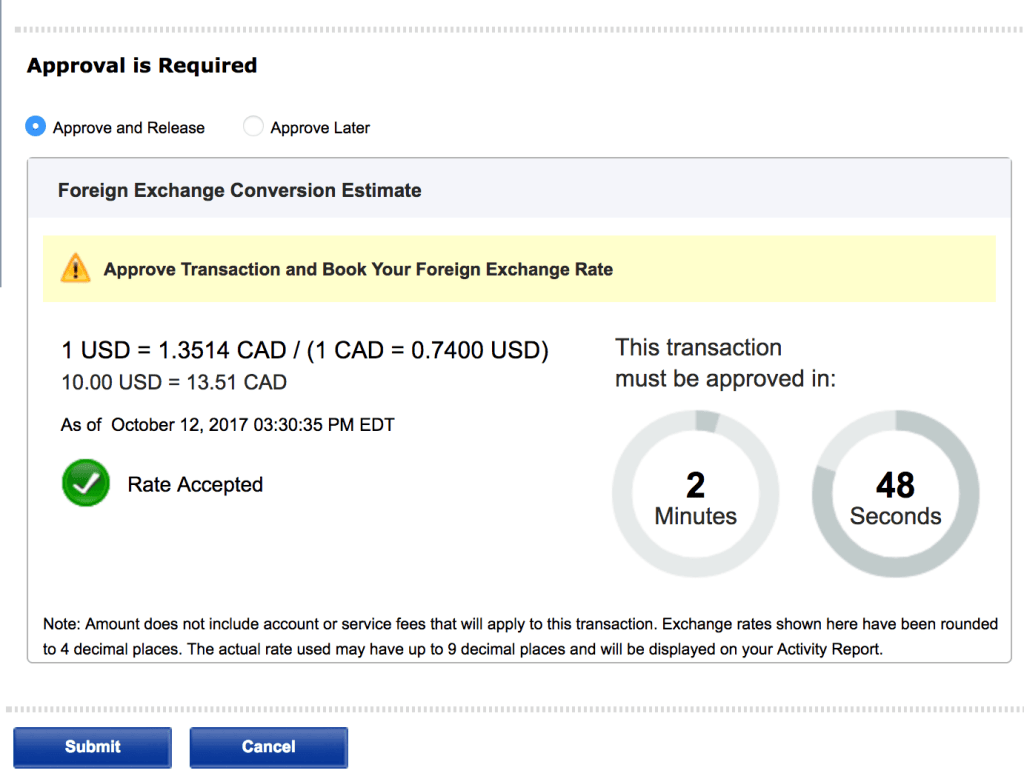Click the 10.00 USD = 13.51 CAD amount
The height and width of the screenshot is (776, 1024).
174,382
